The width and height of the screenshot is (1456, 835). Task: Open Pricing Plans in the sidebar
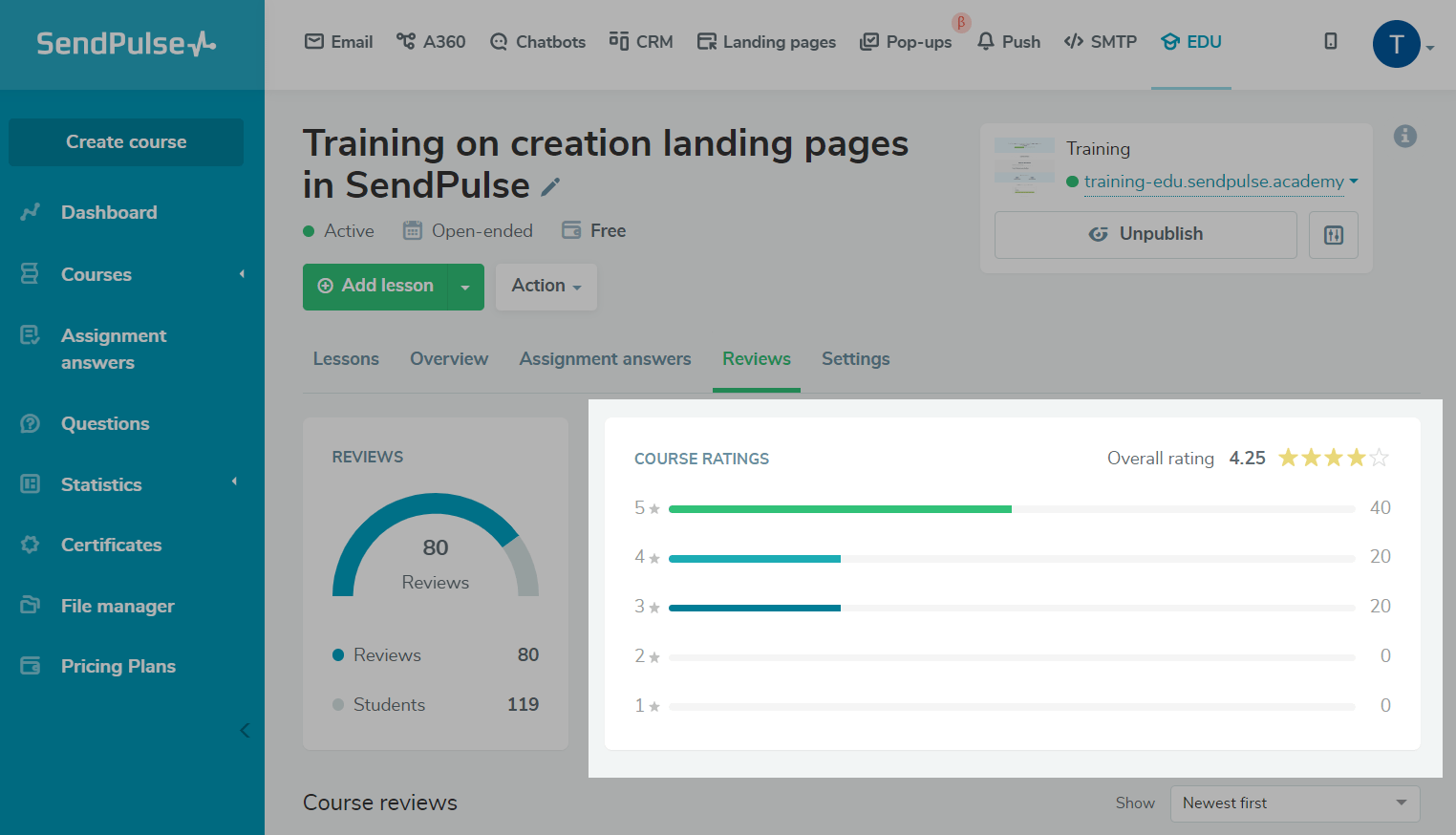click(118, 666)
